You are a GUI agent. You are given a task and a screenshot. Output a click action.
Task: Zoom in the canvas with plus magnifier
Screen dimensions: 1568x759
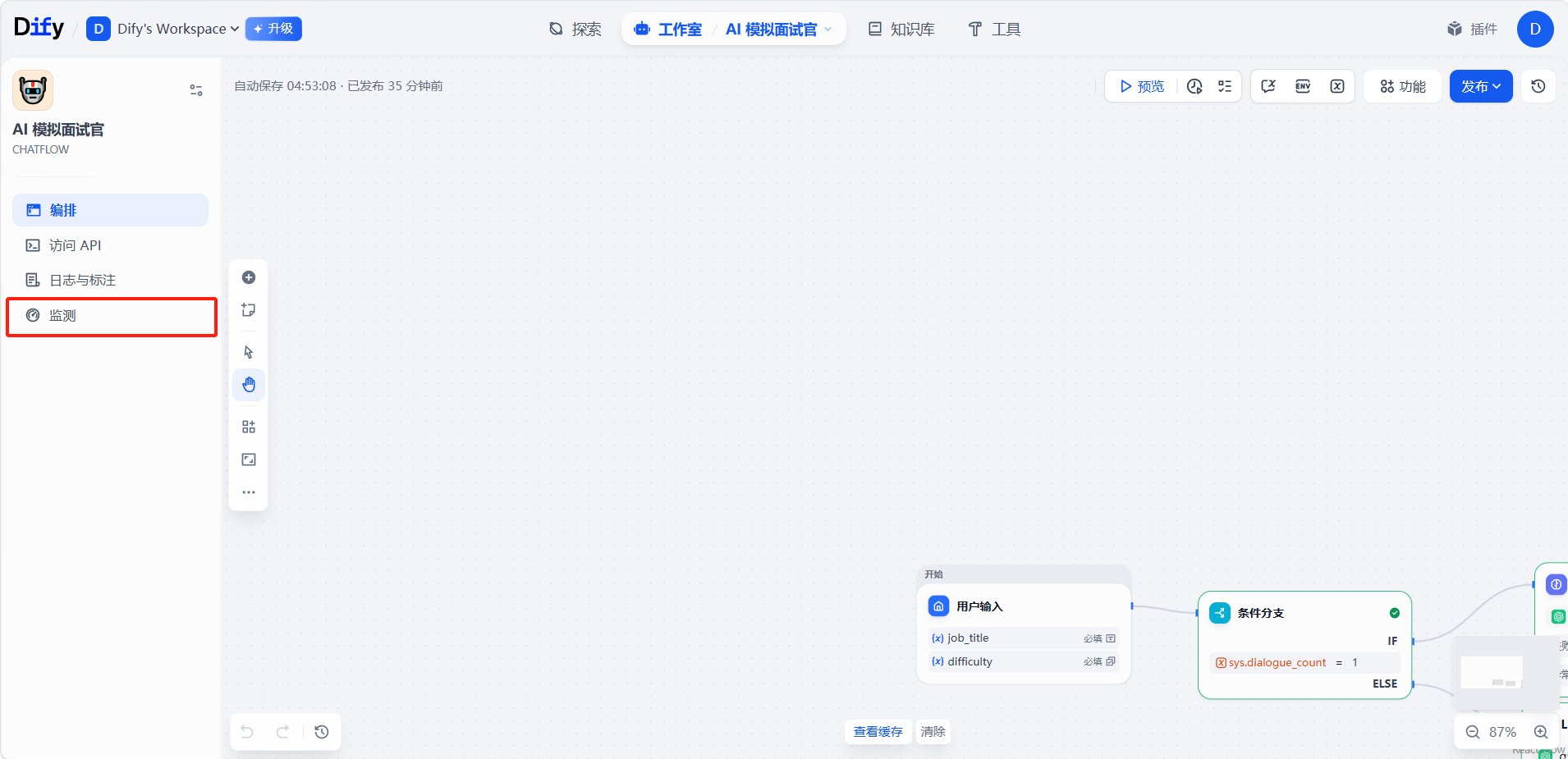1541,732
